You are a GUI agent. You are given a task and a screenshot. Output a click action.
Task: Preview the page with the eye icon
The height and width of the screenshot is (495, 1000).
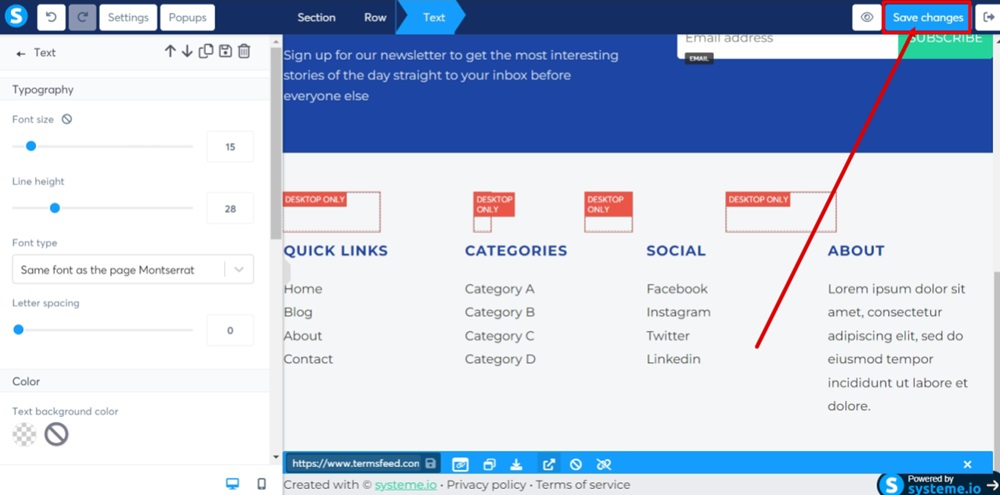click(x=867, y=17)
